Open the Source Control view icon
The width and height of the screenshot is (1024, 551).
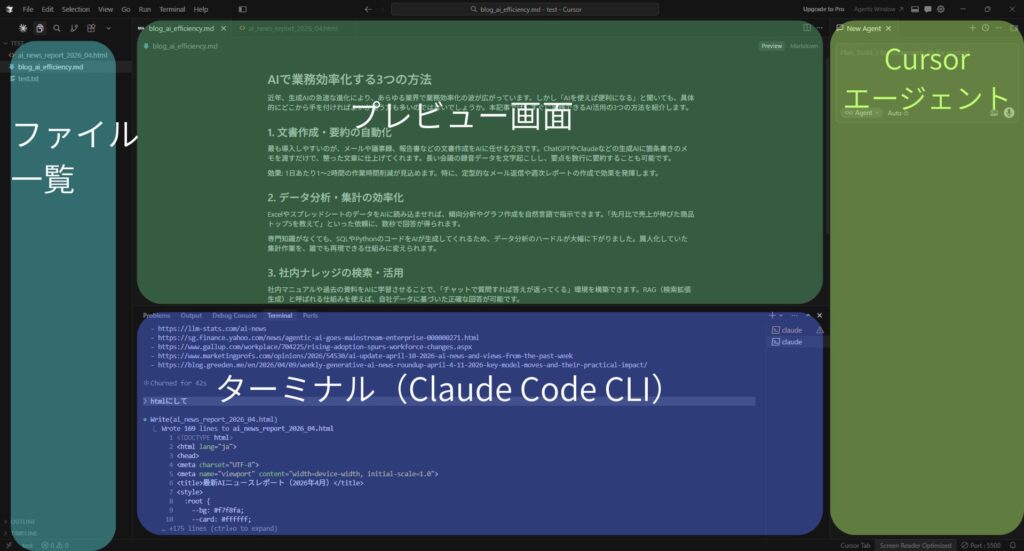pos(74,28)
